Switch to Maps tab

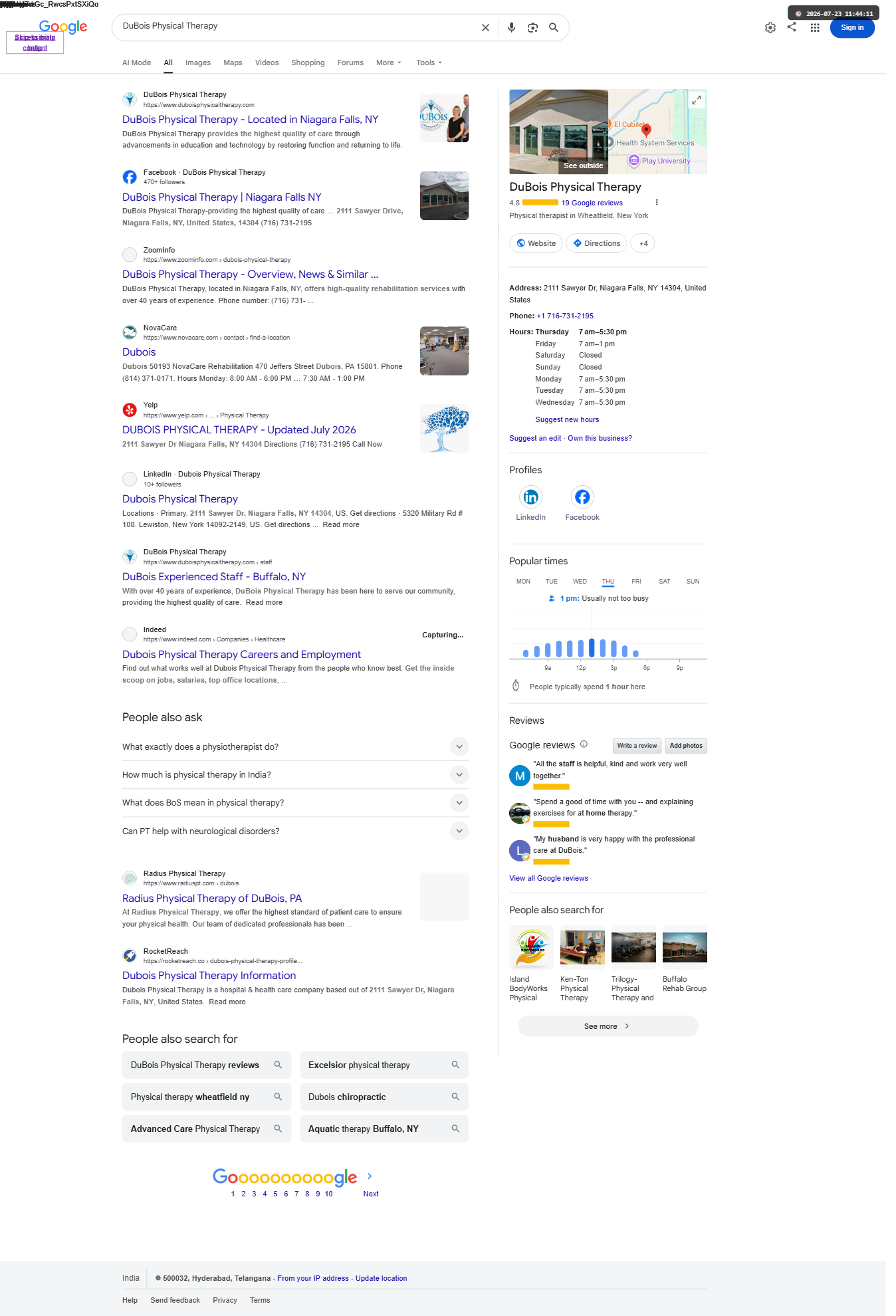click(233, 62)
